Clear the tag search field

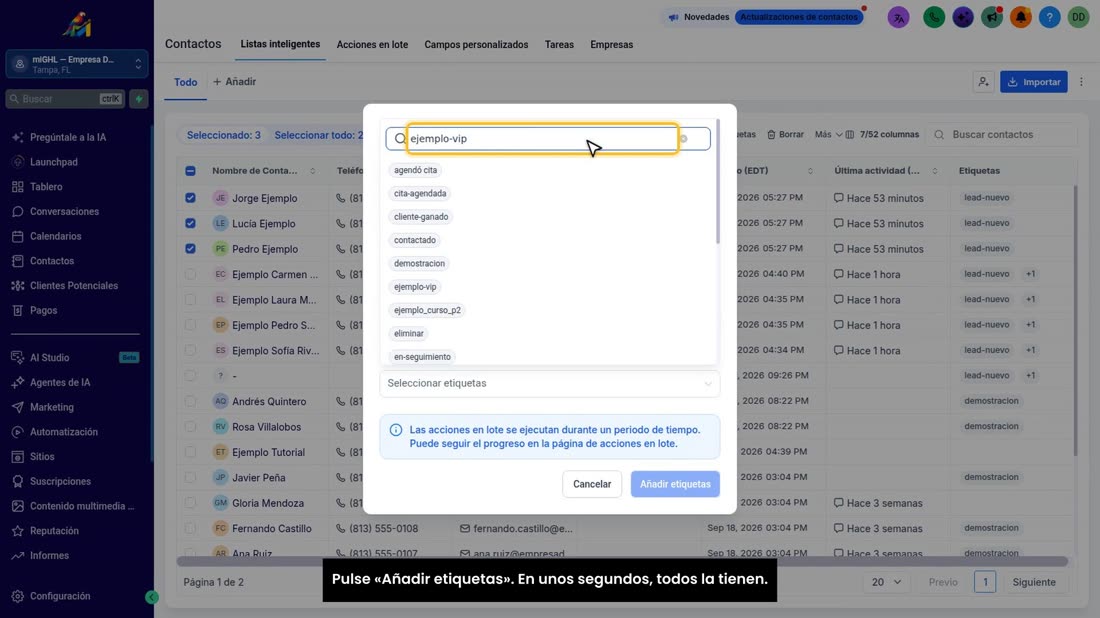click(x=683, y=139)
